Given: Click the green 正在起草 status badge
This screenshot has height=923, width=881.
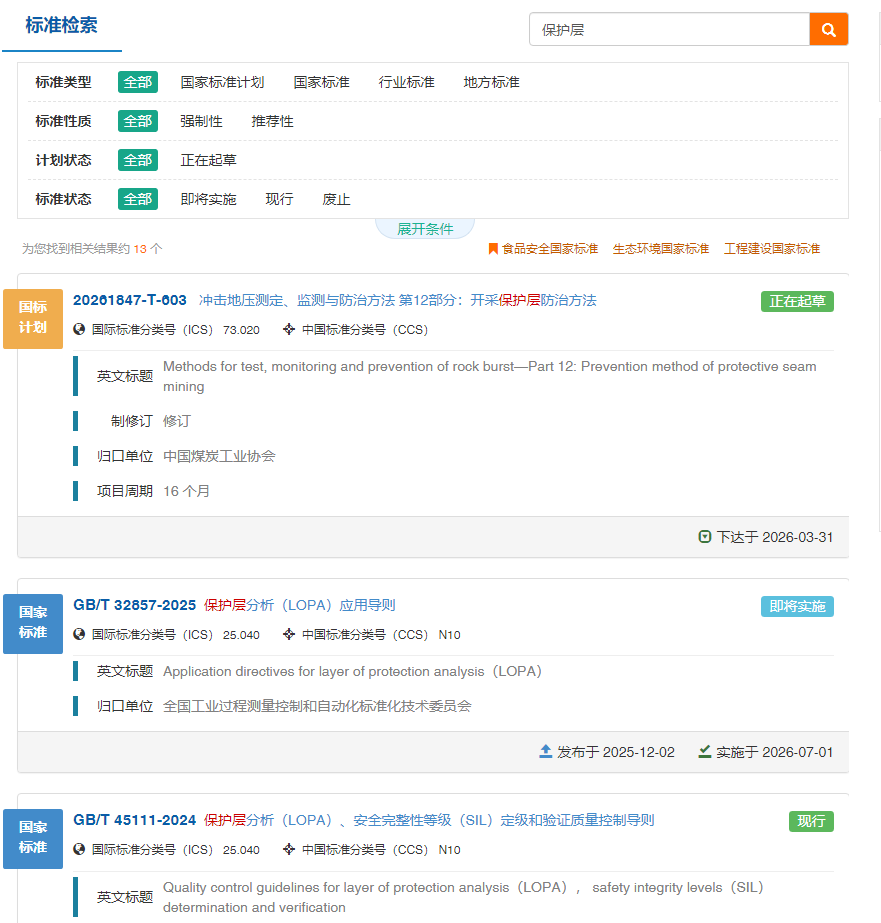Looking at the screenshot, I should click(x=796, y=301).
